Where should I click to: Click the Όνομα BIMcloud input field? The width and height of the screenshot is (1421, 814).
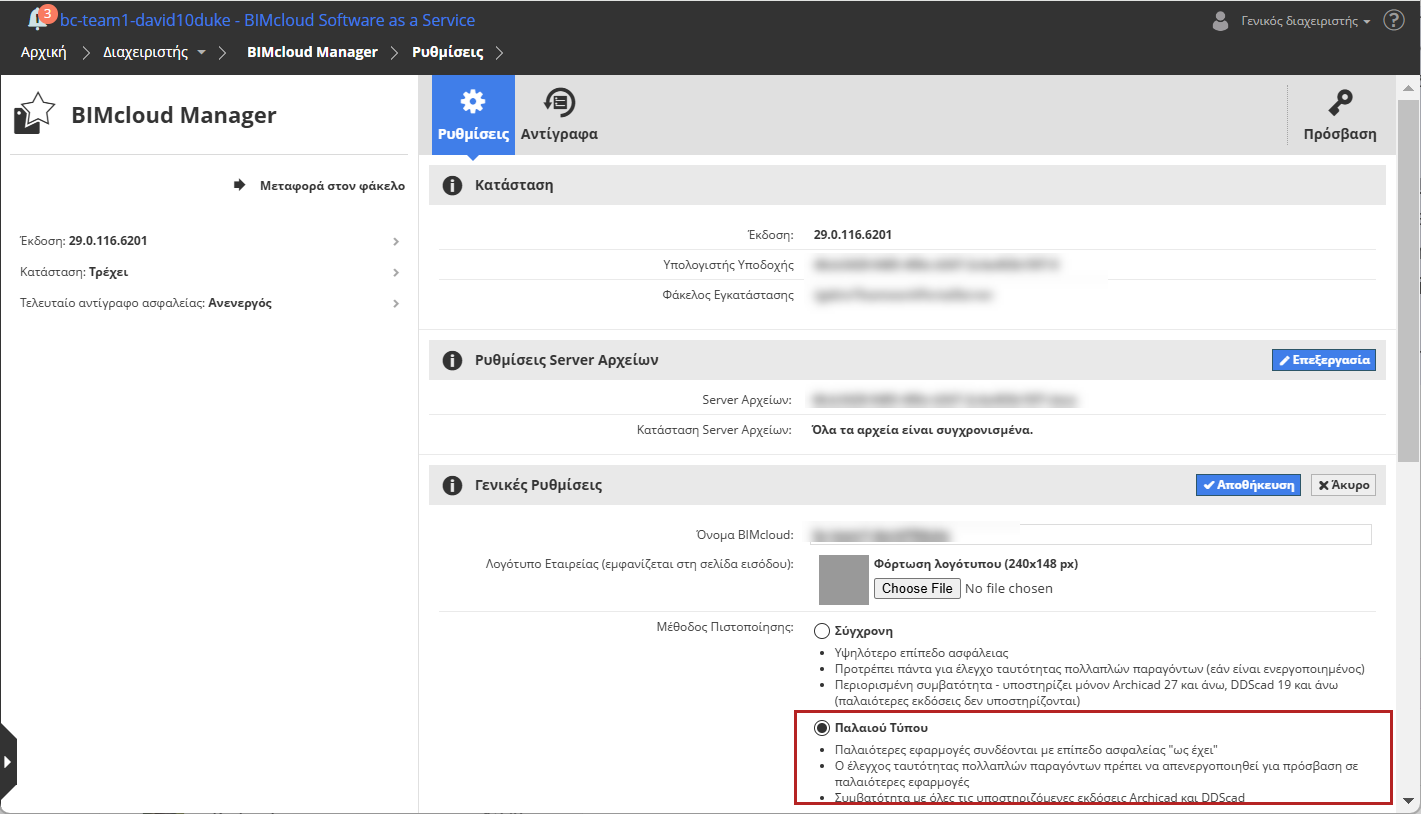pyautogui.click(x=1090, y=535)
